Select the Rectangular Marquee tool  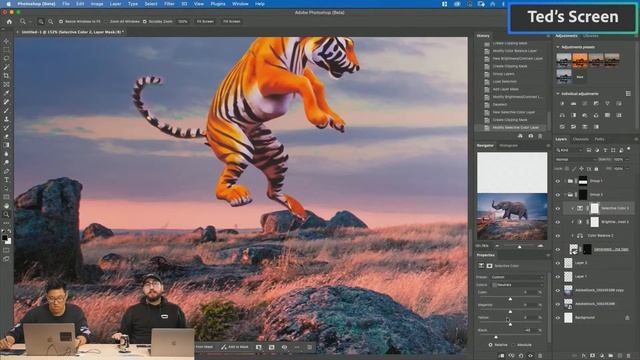click(x=6, y=50)
